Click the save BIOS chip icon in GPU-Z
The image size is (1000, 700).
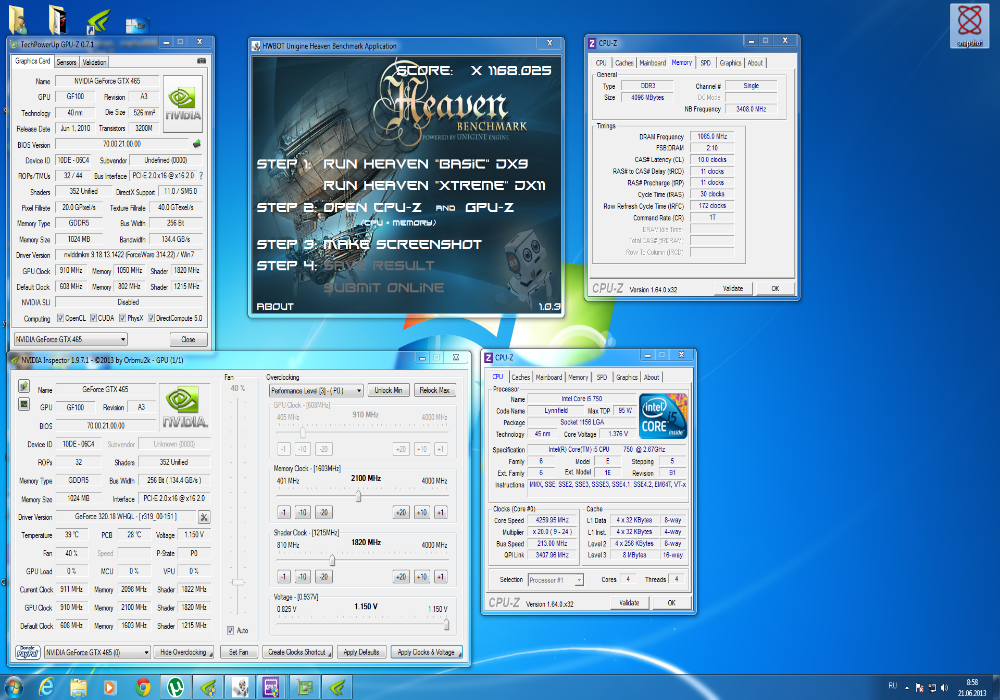[x=197, y=144]
